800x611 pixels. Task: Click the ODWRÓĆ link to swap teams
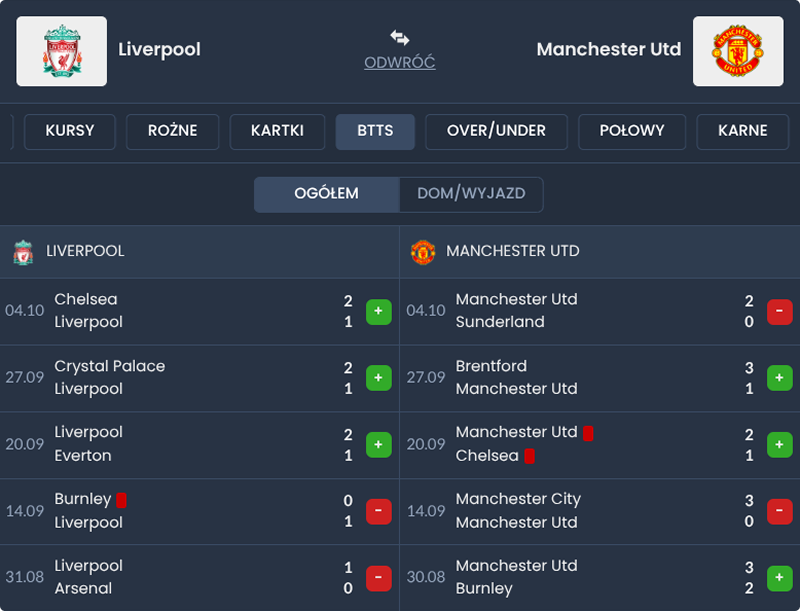pyautogui.click(x=400, y=63)
